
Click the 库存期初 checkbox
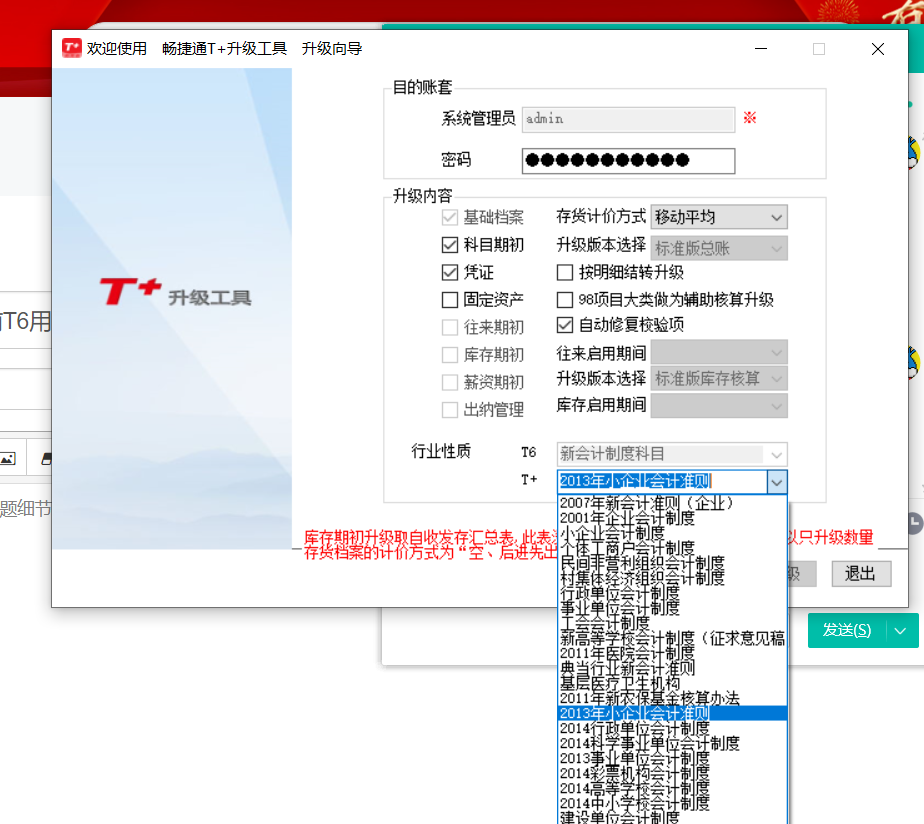(x=450, y=355)
